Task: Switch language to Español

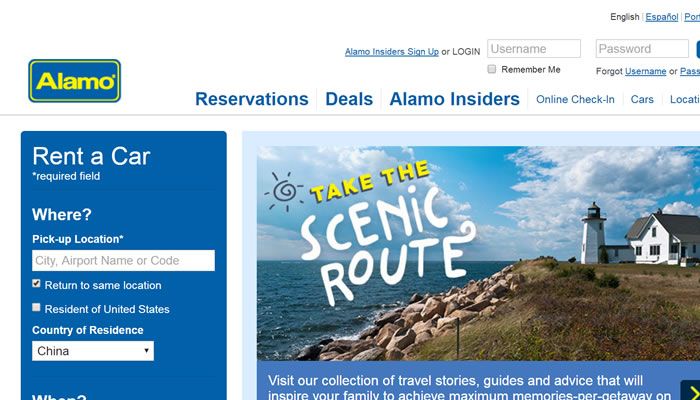Action: (x=662, y=17)
